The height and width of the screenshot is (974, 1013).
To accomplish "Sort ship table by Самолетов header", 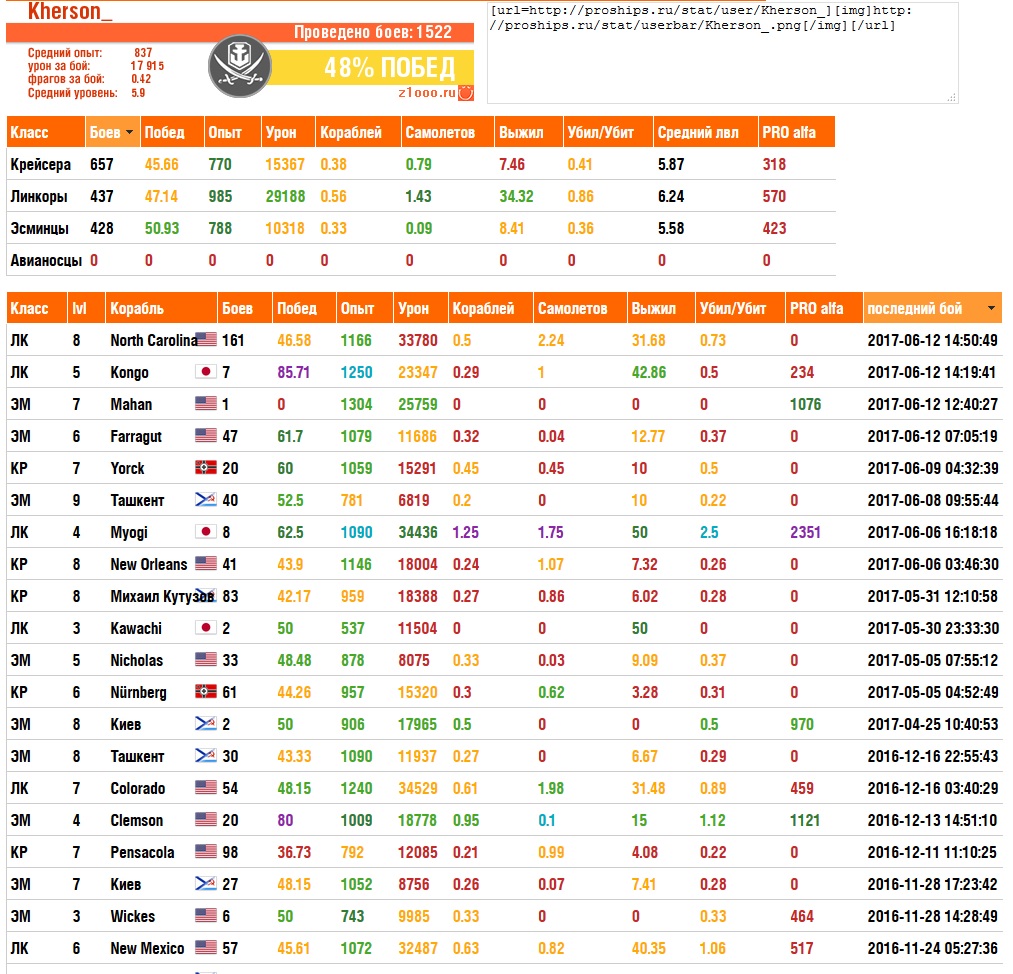I will (x=580, y=308).
